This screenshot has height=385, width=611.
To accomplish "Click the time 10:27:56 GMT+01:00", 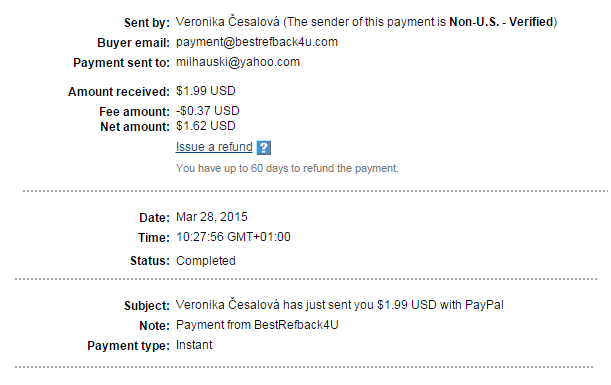I will 233,237.
